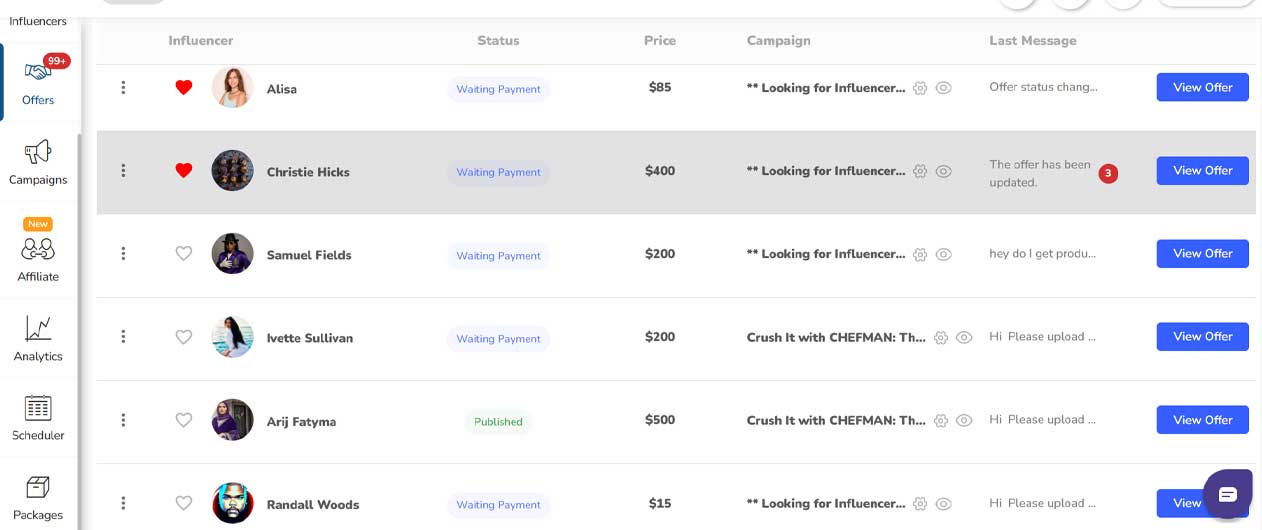
Task: Click the unread messages badge showing 3
Action: click(1108, 173)
